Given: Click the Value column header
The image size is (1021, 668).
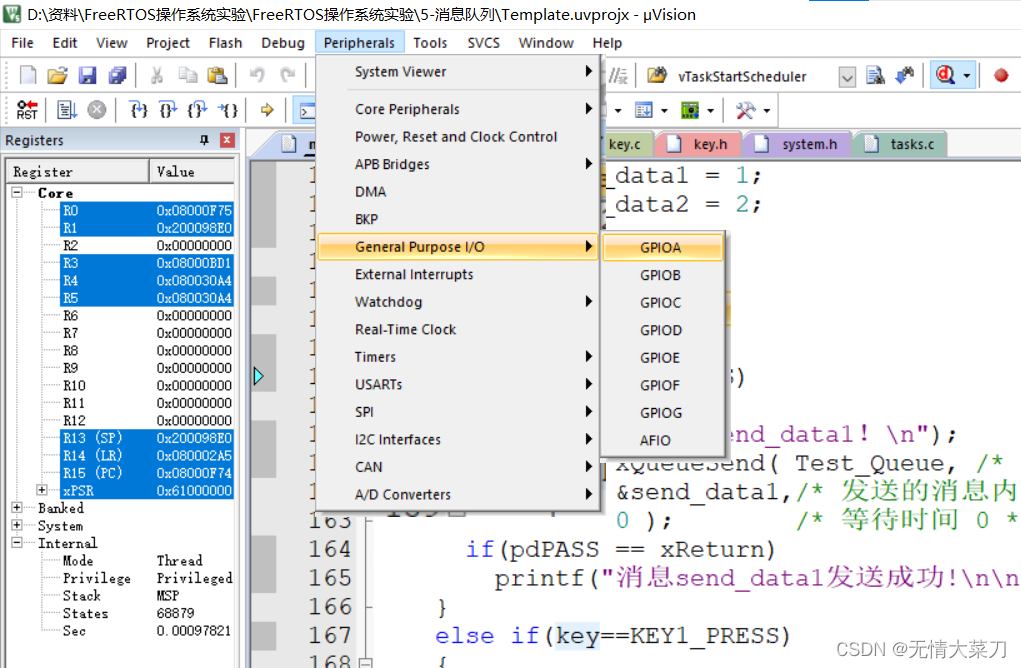Looking at the screenshot, I should point(192,171).
